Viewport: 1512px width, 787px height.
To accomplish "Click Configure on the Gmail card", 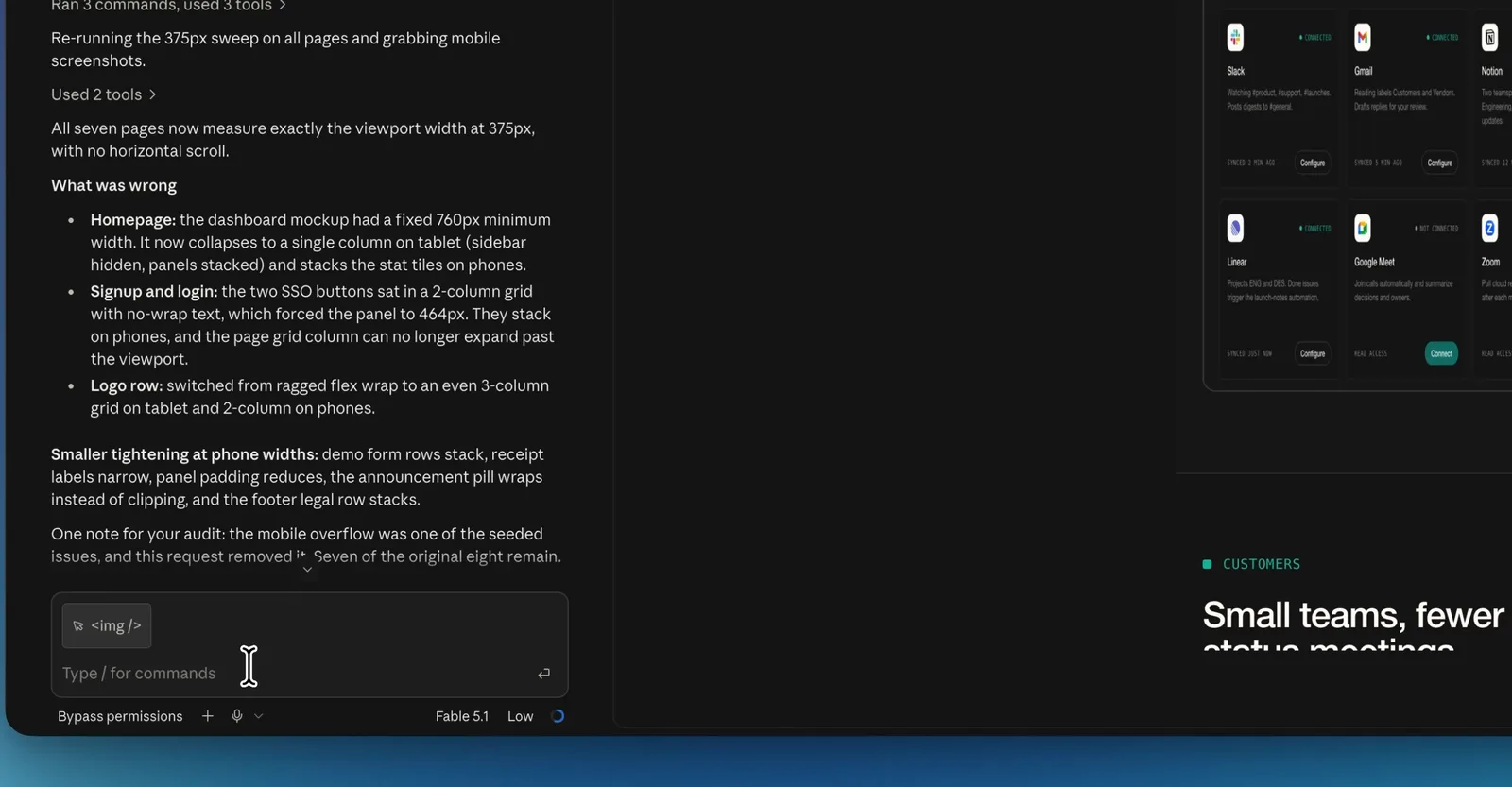I will pos(1440,163).
